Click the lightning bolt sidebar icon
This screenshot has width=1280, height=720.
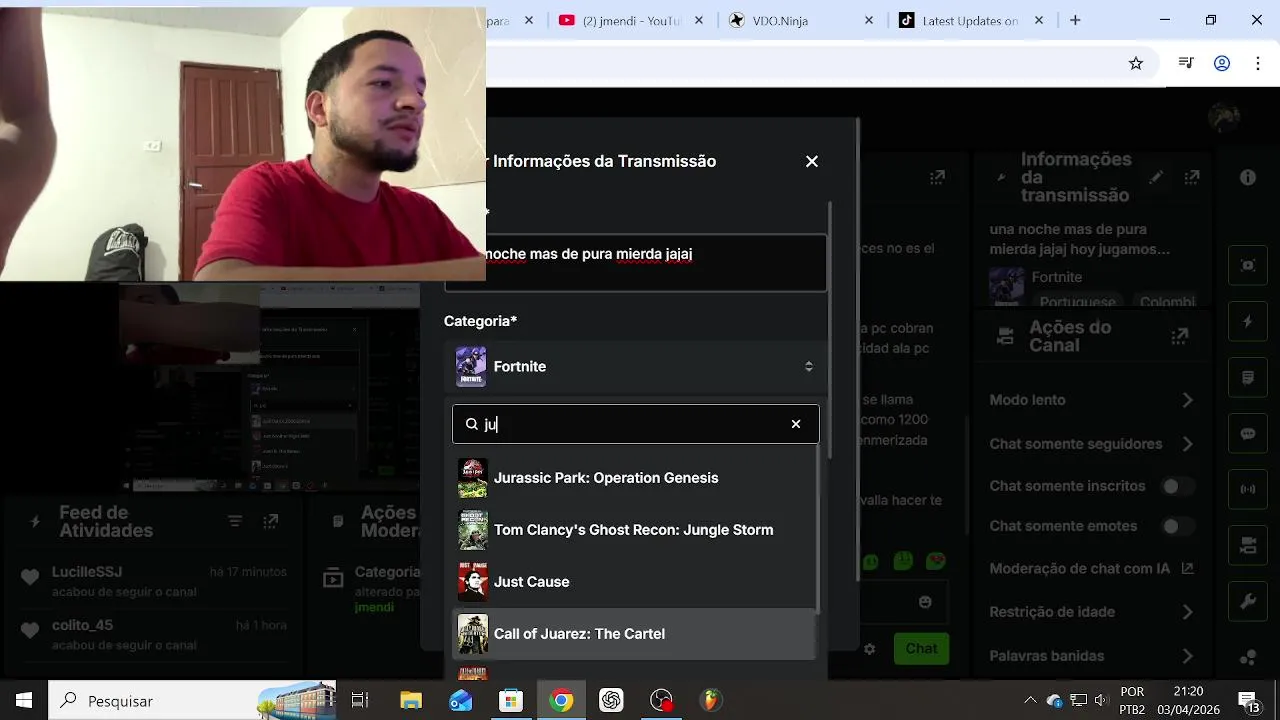point(1248,321)
